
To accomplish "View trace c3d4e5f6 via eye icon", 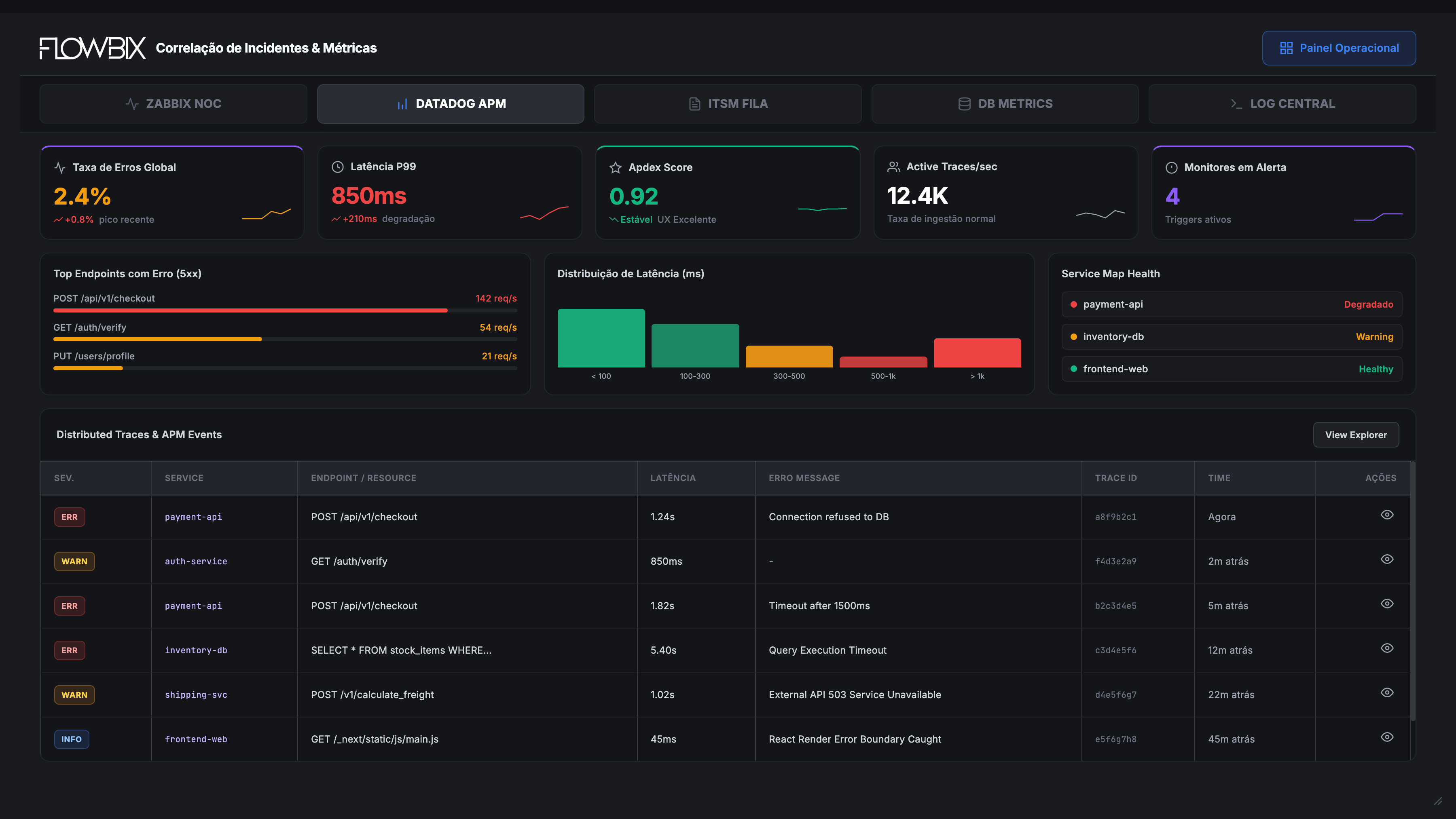I will pos(1387,648).
